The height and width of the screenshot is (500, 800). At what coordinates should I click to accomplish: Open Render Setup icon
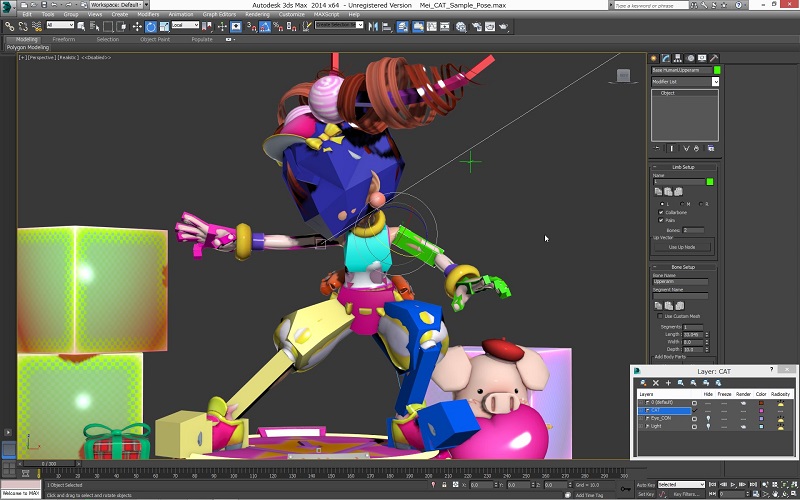[x=477, y=27]
